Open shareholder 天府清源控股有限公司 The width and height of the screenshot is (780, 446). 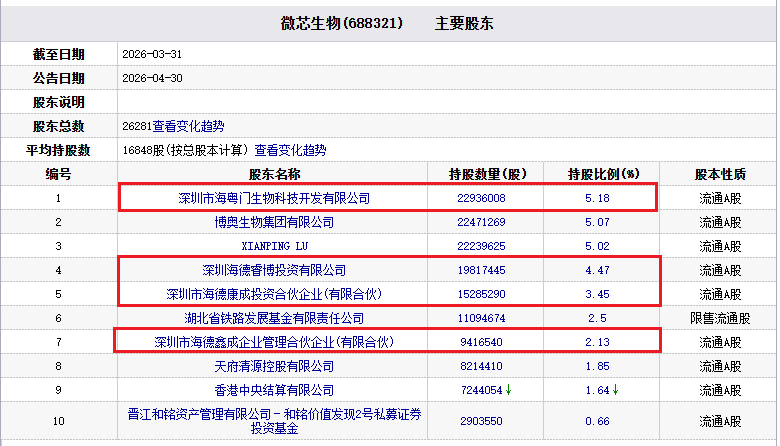click(274, 366)
